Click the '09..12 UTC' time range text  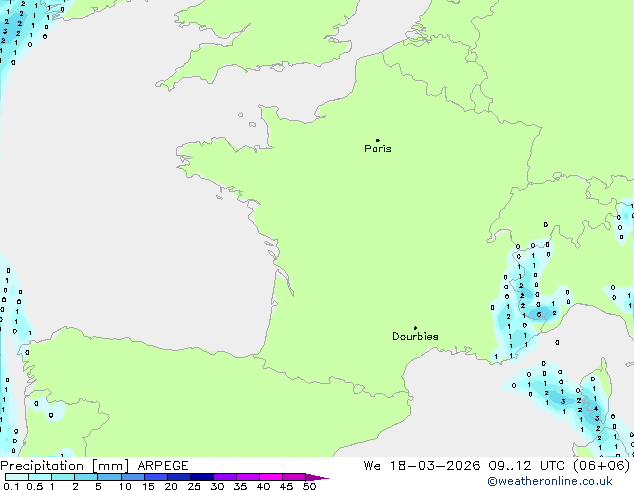pos(526,466)
